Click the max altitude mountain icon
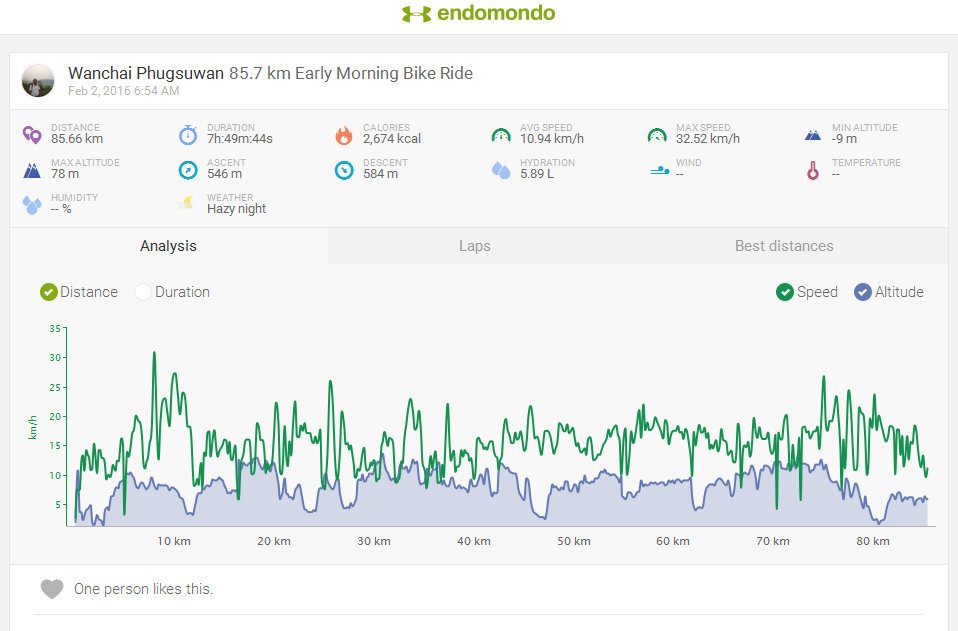958x631 pixels. click(x=32, y=170)
